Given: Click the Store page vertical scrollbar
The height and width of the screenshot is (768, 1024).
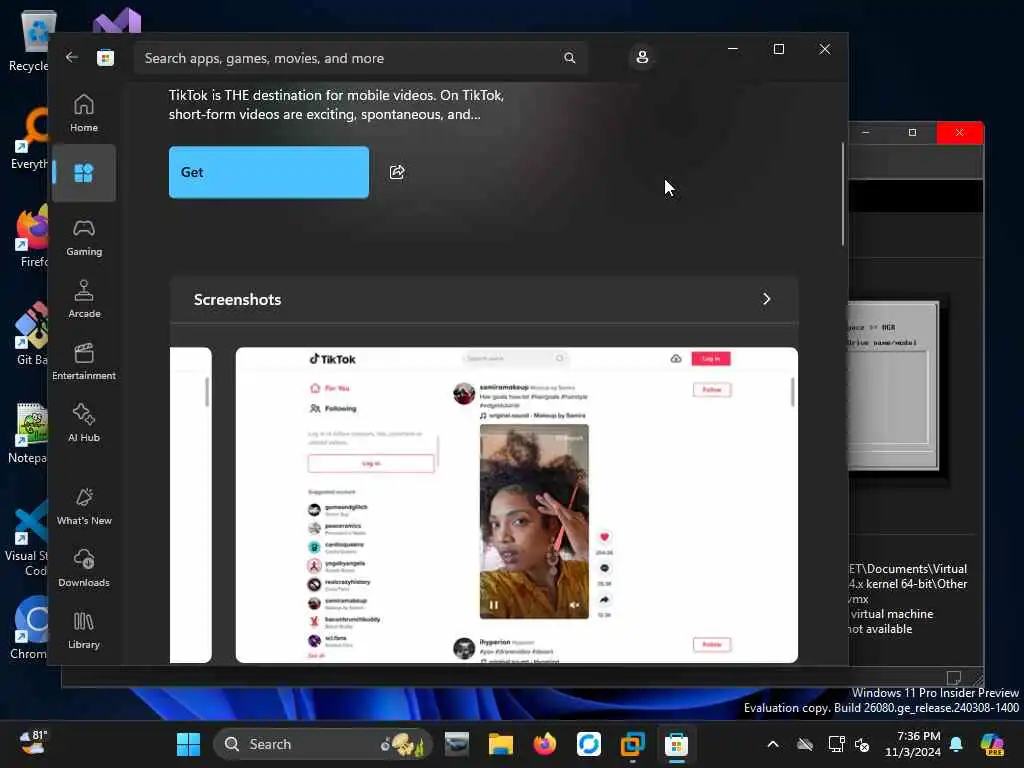Looking at the screenshot, I should point(842,194).
